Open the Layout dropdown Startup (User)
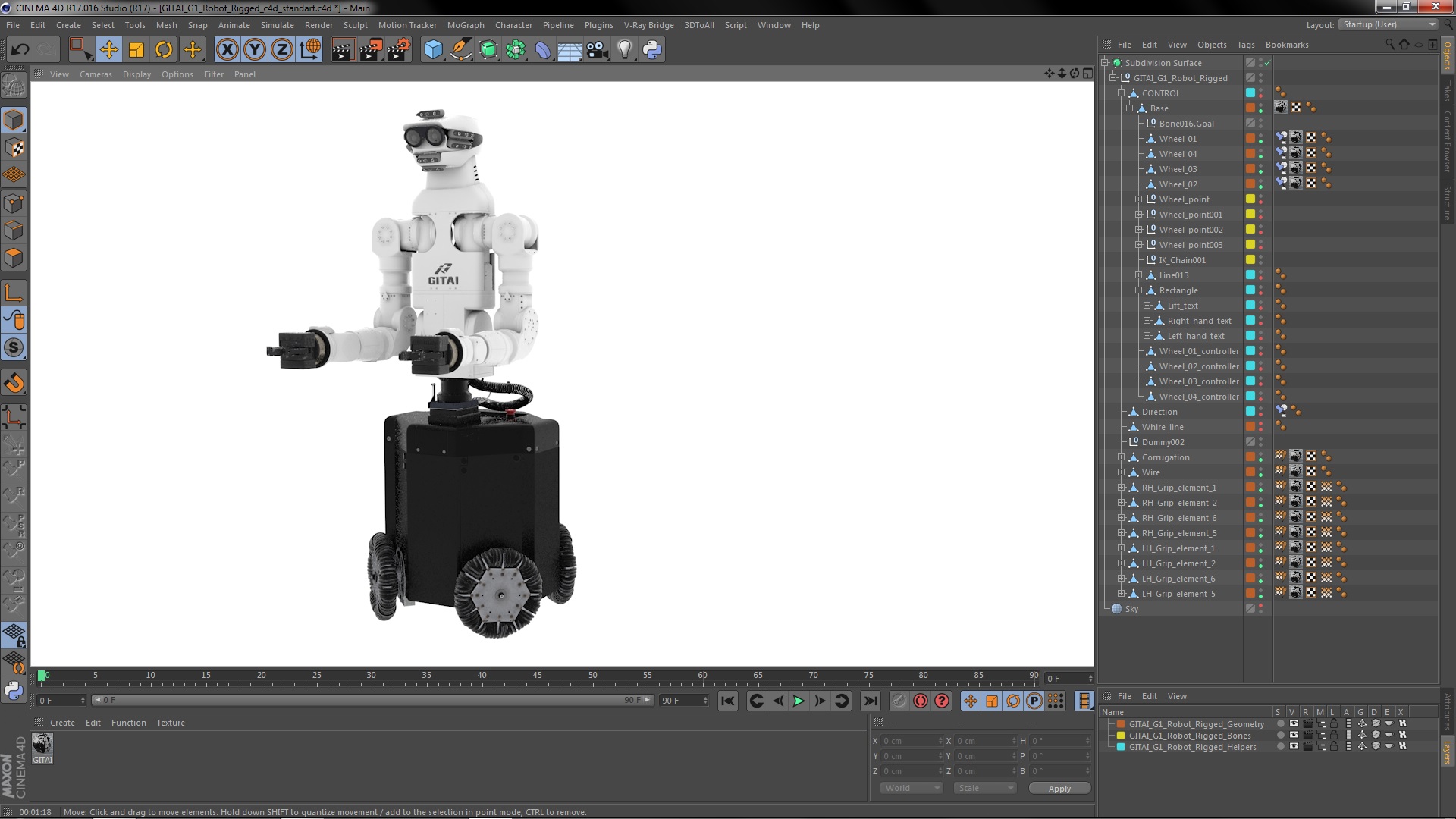This screenshot has width=1456, height=819. click(1388, 25)
